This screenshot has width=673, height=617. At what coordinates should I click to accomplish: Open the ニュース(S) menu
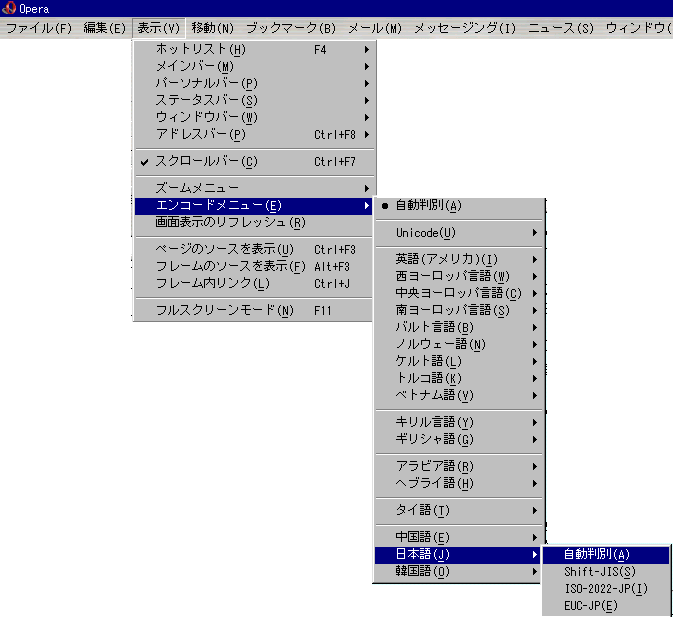561,28
